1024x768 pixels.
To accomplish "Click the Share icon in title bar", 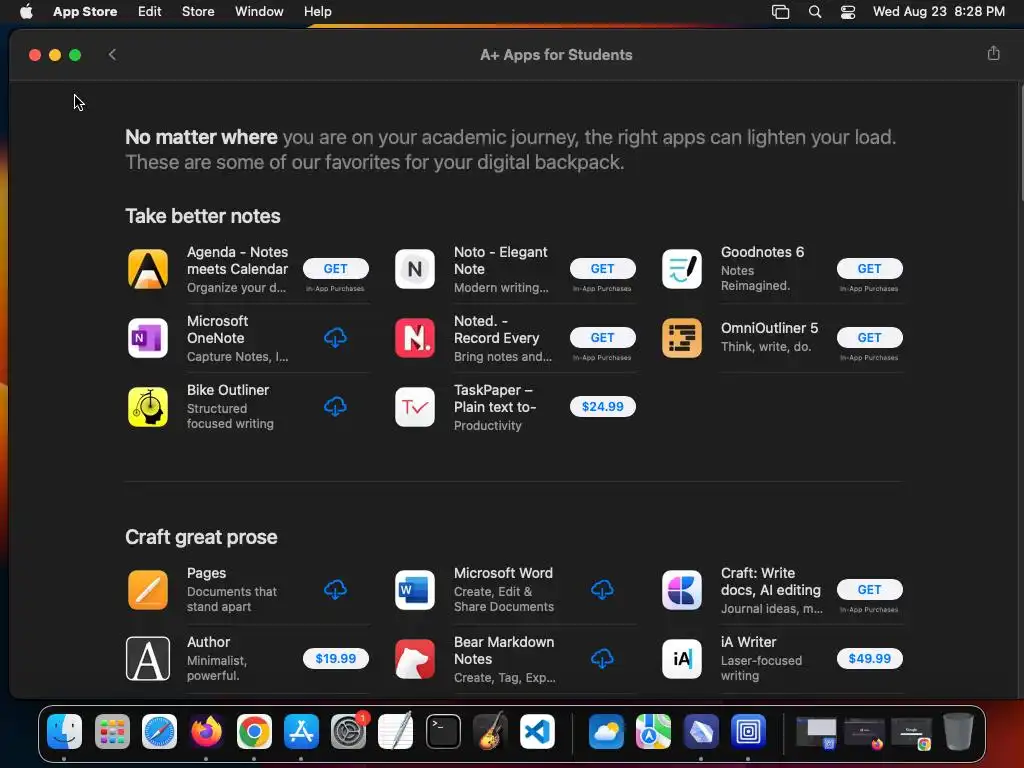I will 993,54.
